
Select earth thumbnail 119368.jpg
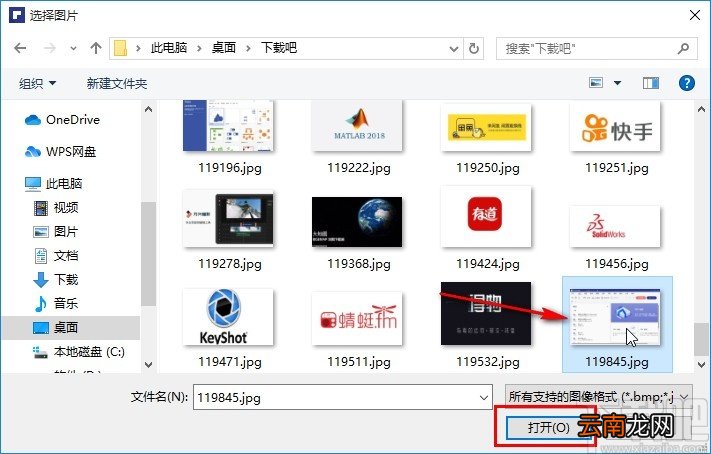357,222
